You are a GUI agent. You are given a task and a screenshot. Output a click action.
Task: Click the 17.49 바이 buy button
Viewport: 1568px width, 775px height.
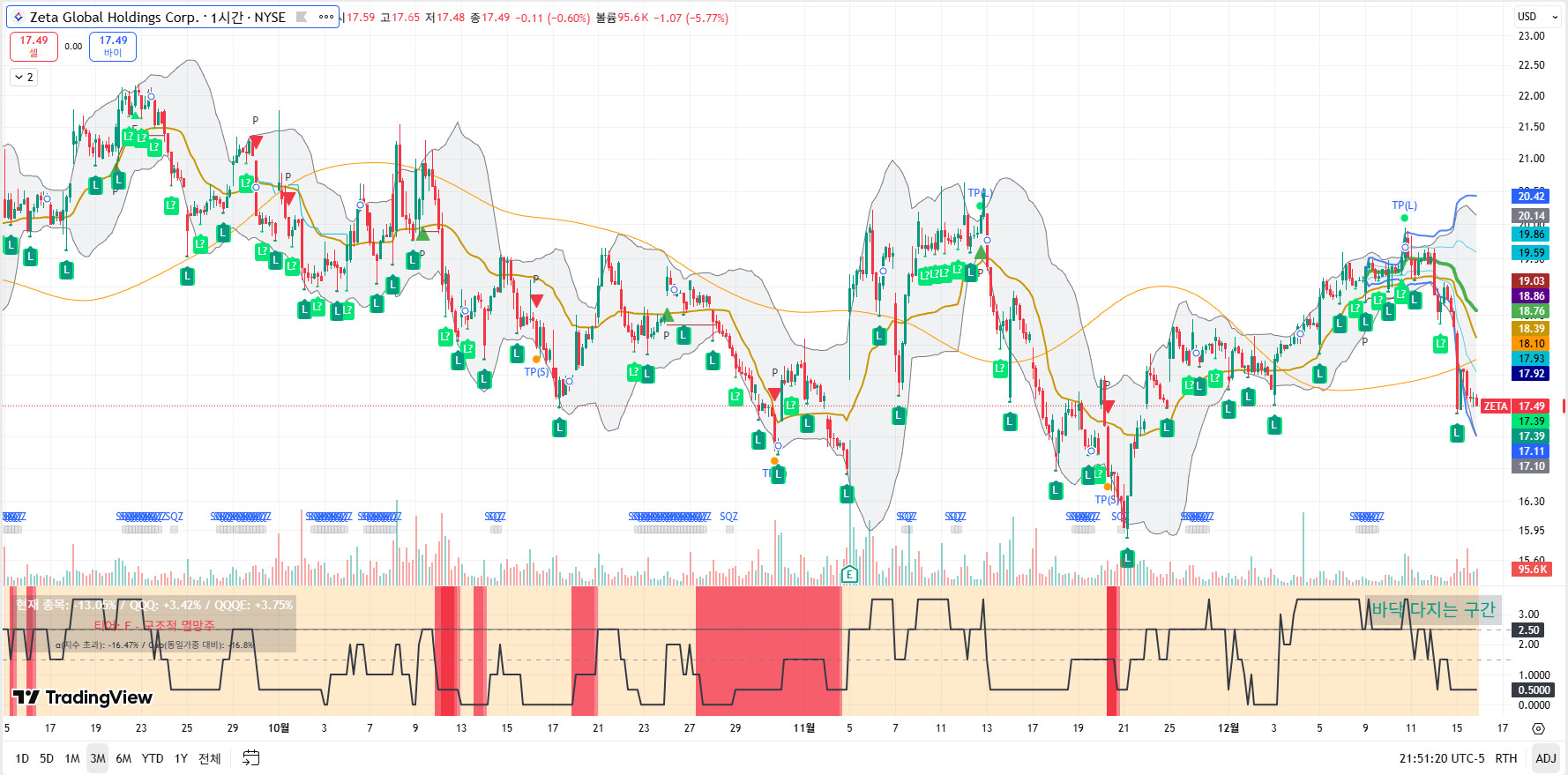click(113, 46)
